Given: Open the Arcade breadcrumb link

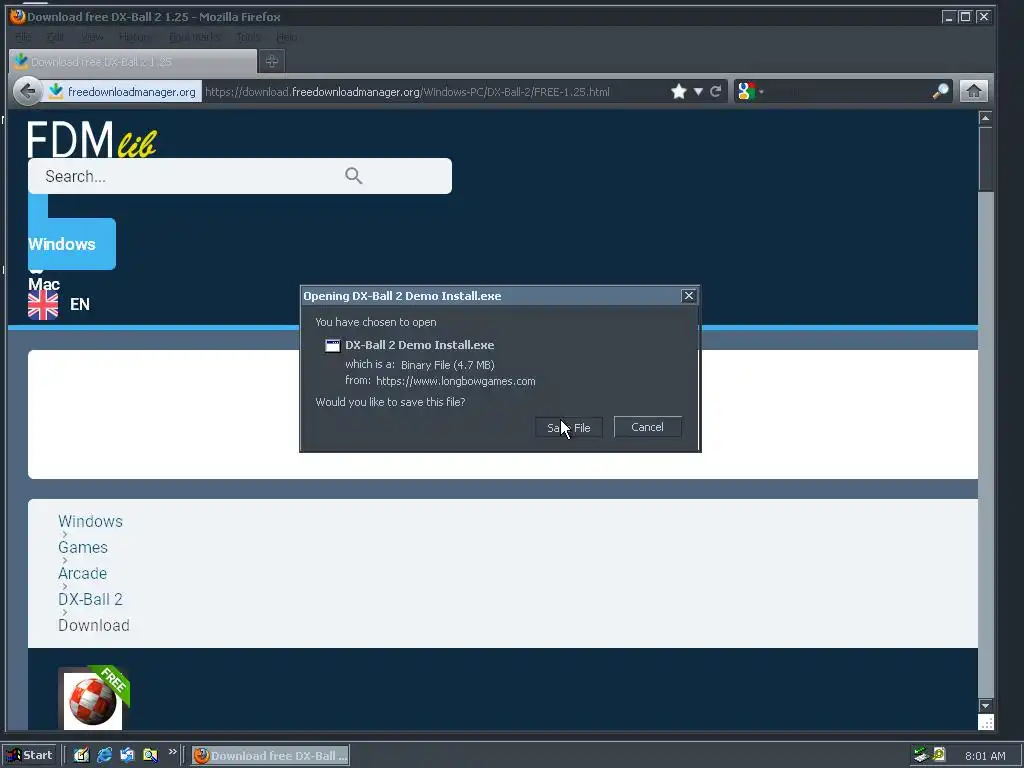Looking at the screenshot, I should 82,573.
